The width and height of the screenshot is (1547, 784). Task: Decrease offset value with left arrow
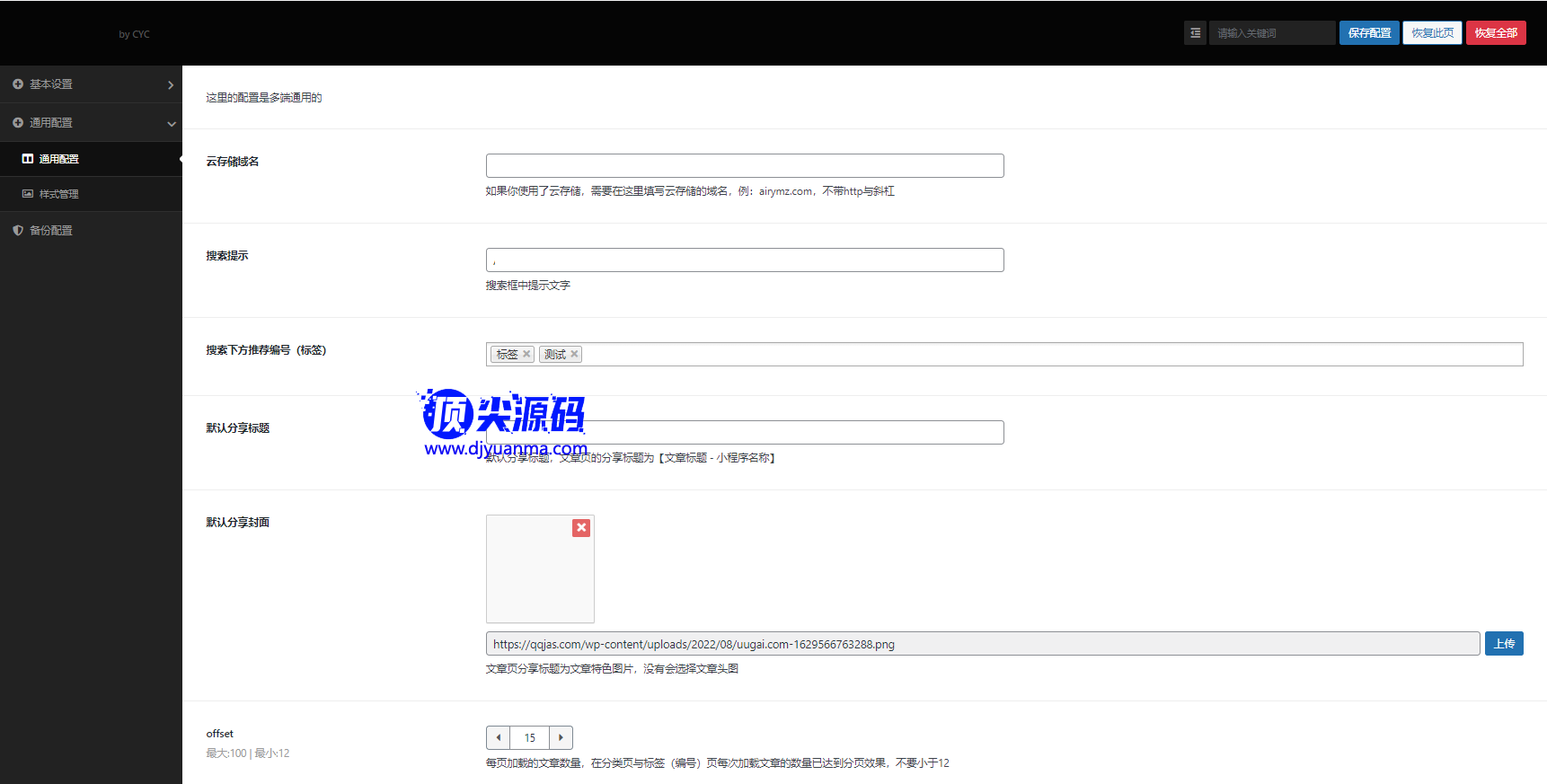click(499, 738)
